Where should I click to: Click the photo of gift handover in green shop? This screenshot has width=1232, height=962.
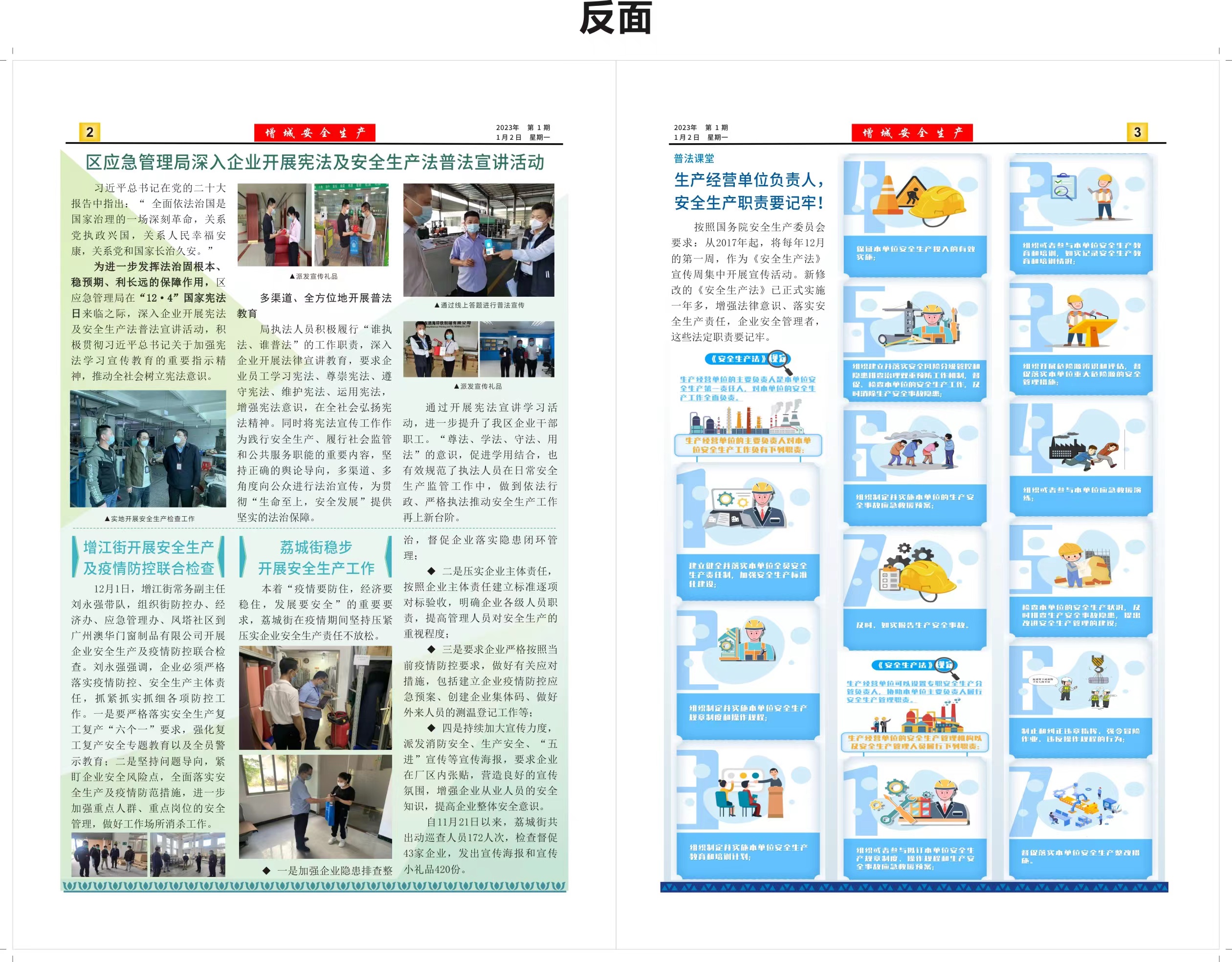coord(352,224)
